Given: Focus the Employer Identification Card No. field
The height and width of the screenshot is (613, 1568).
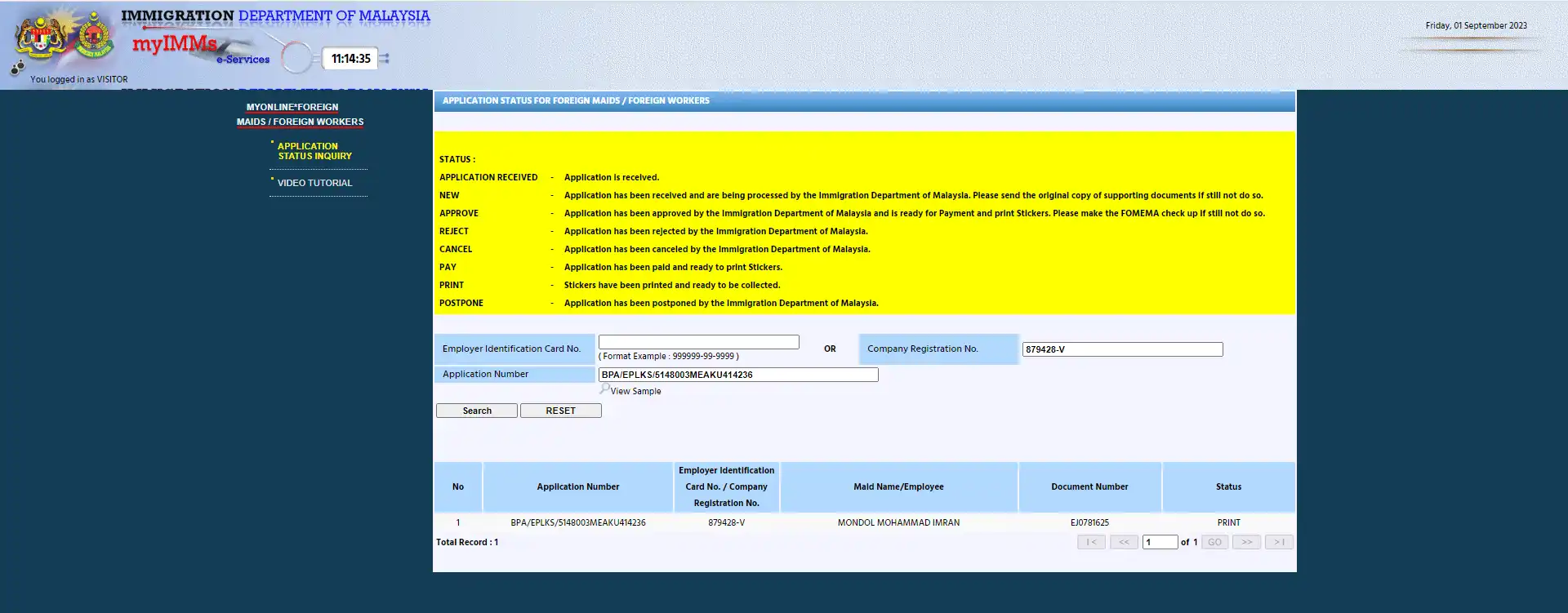Looking at the screenshot, I should click(x=698, y=342).
